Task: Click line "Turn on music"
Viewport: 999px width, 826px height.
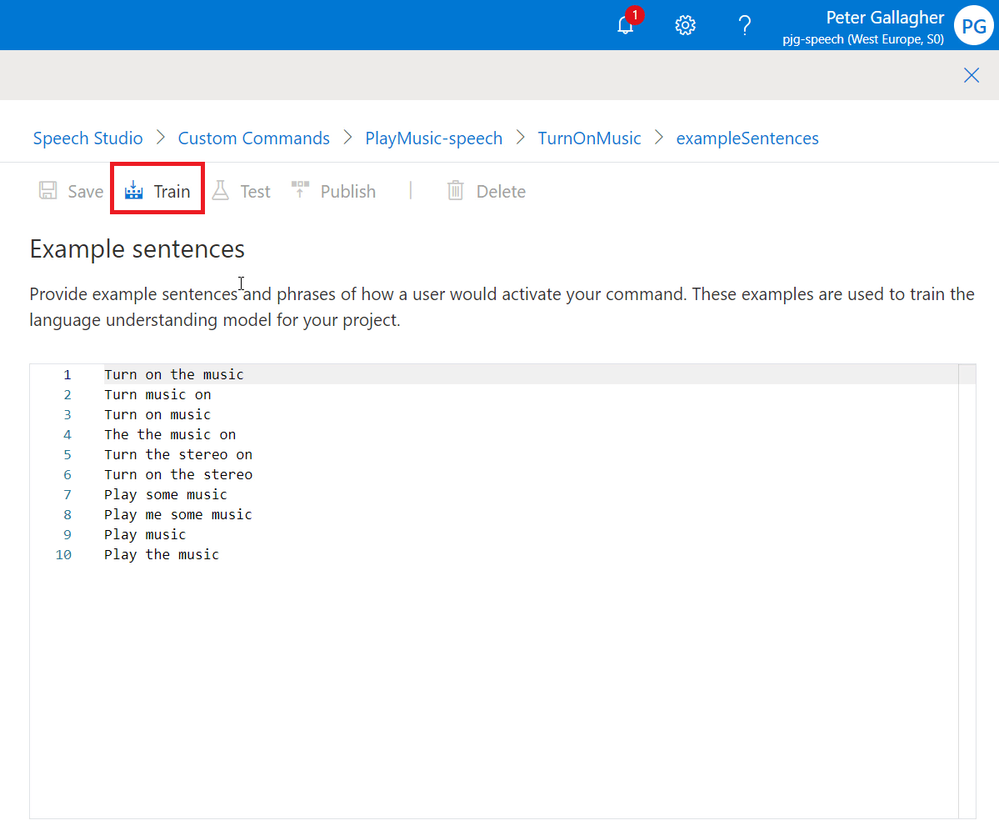Action: tap(157, 415)
